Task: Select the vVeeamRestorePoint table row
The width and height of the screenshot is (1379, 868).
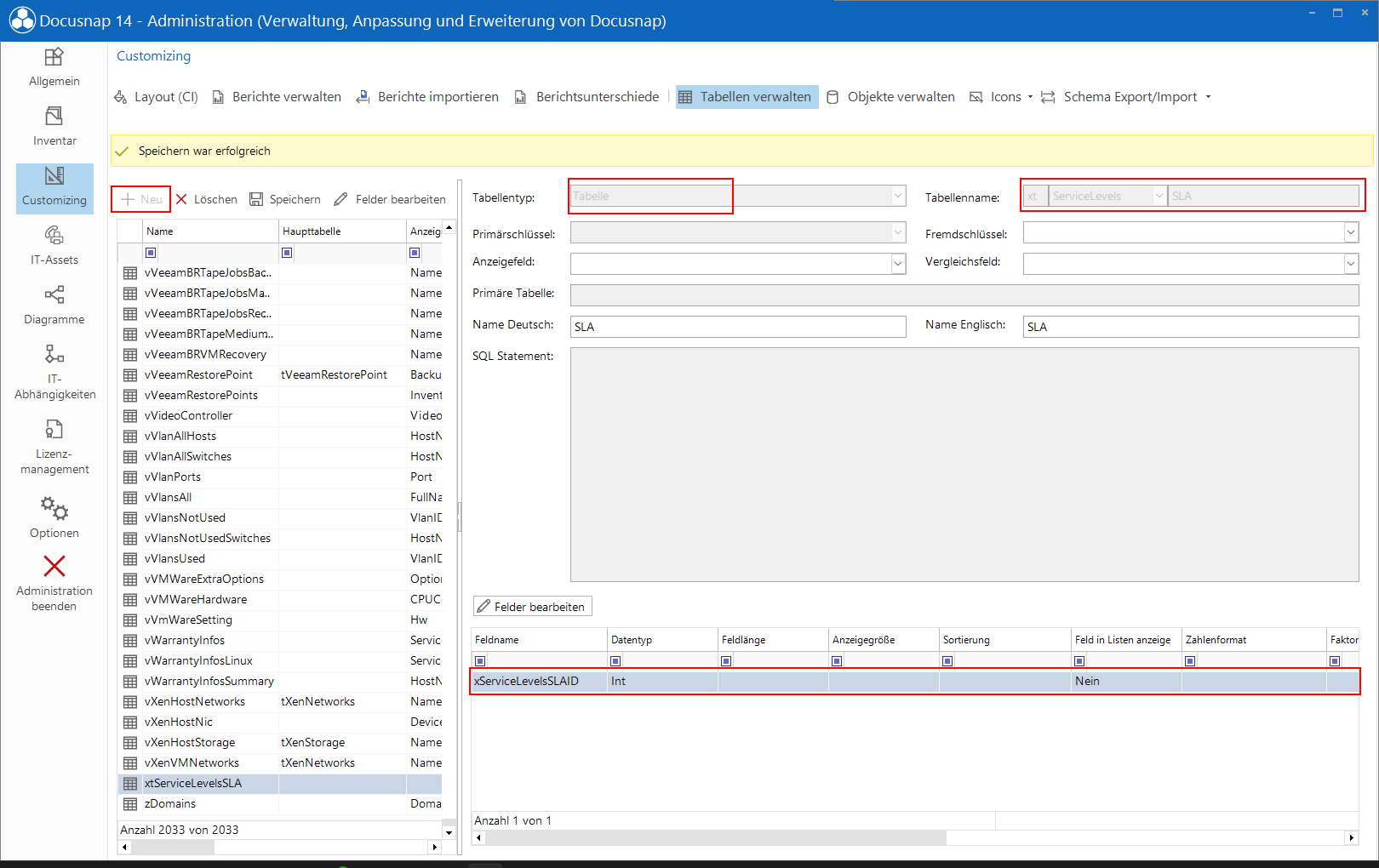Action: click(280, 374)
